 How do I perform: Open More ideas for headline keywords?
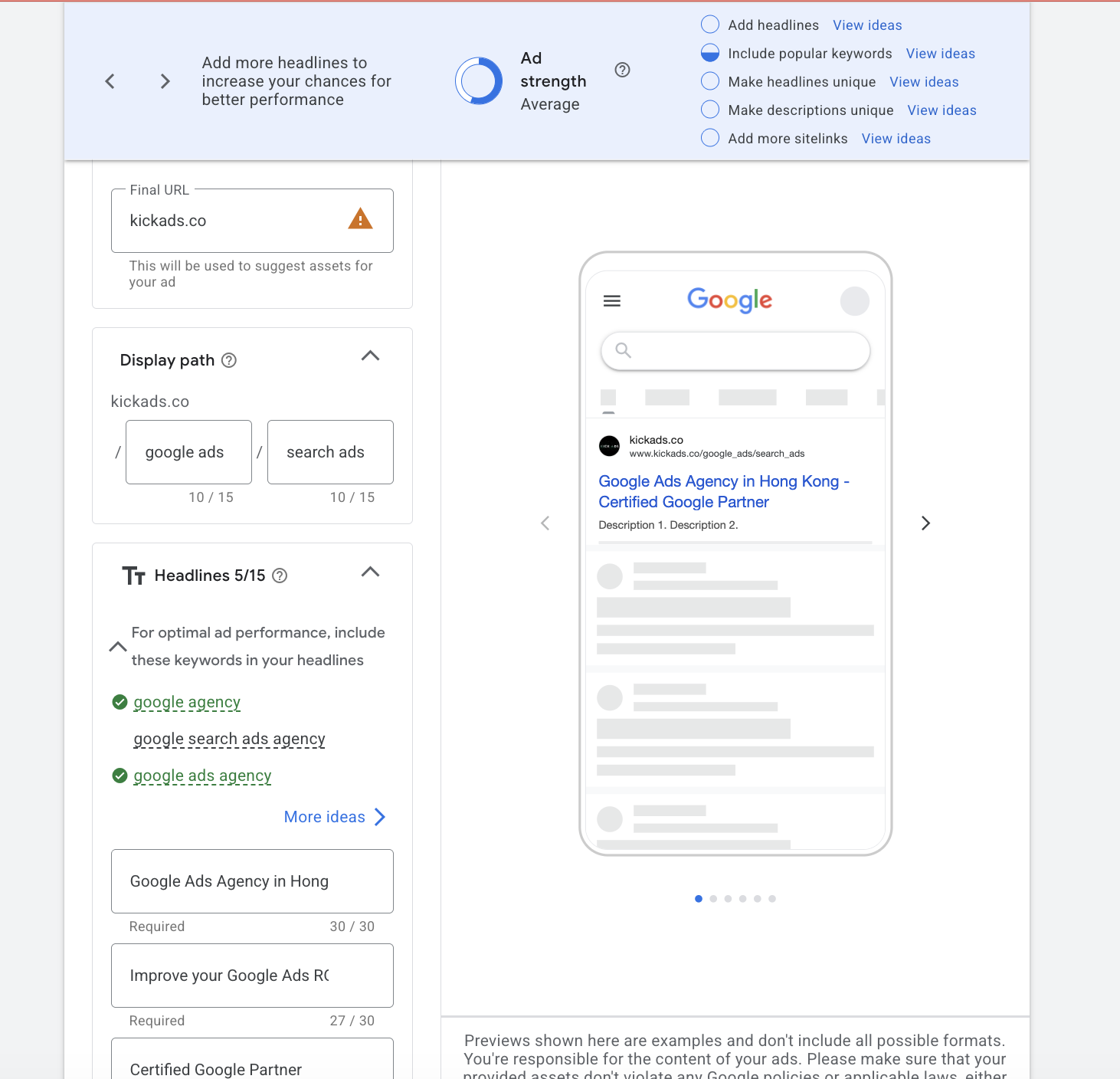coord(335,817)
